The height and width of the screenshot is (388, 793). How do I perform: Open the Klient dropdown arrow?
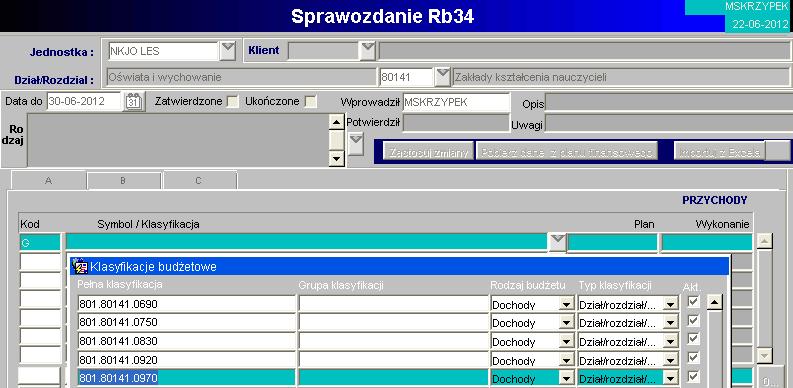coord(368,51)
